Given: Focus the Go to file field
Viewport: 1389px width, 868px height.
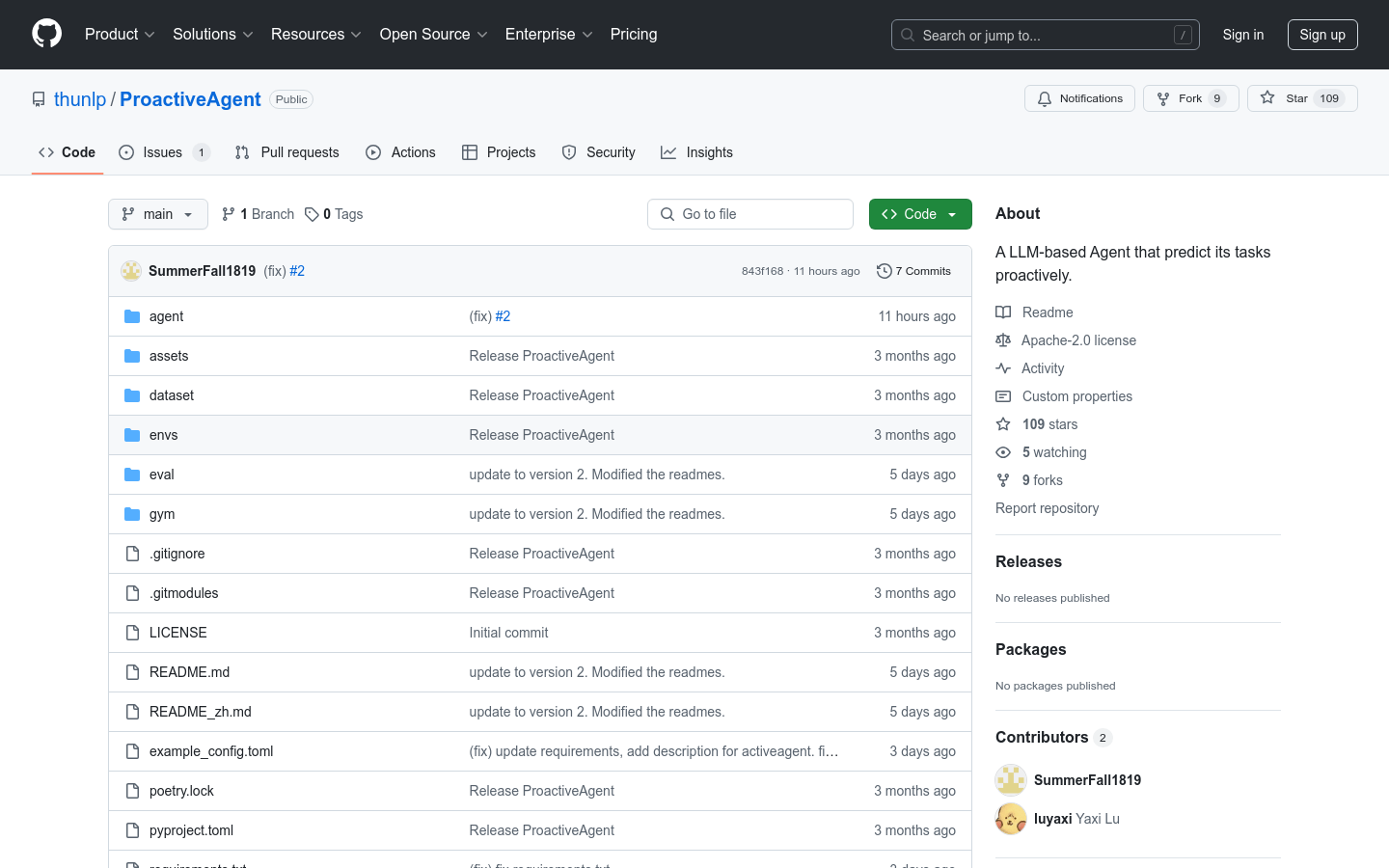Looking at the screenshot, I should [750, 214].
